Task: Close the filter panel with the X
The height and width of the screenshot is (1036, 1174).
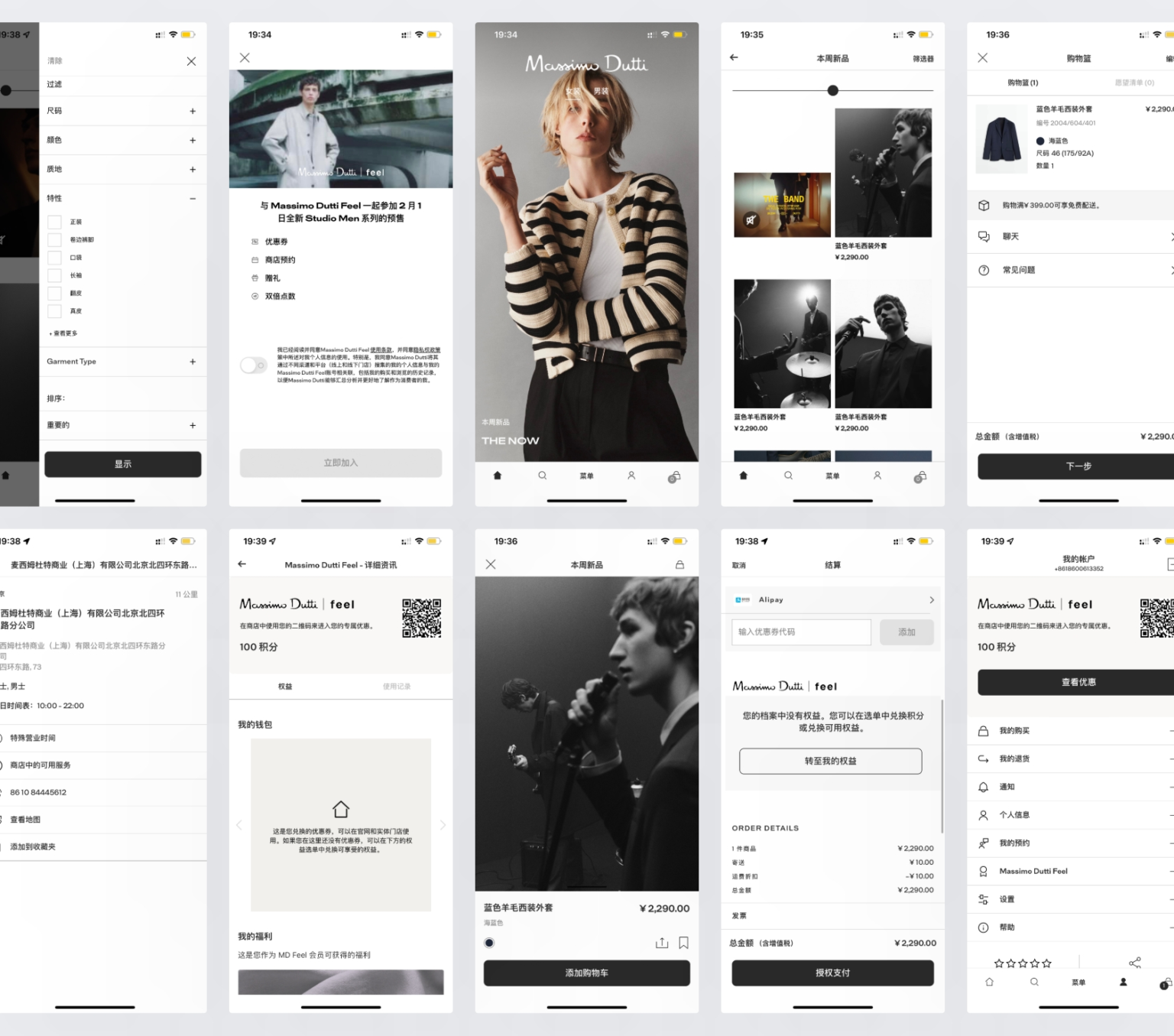Action: [191, 61]
